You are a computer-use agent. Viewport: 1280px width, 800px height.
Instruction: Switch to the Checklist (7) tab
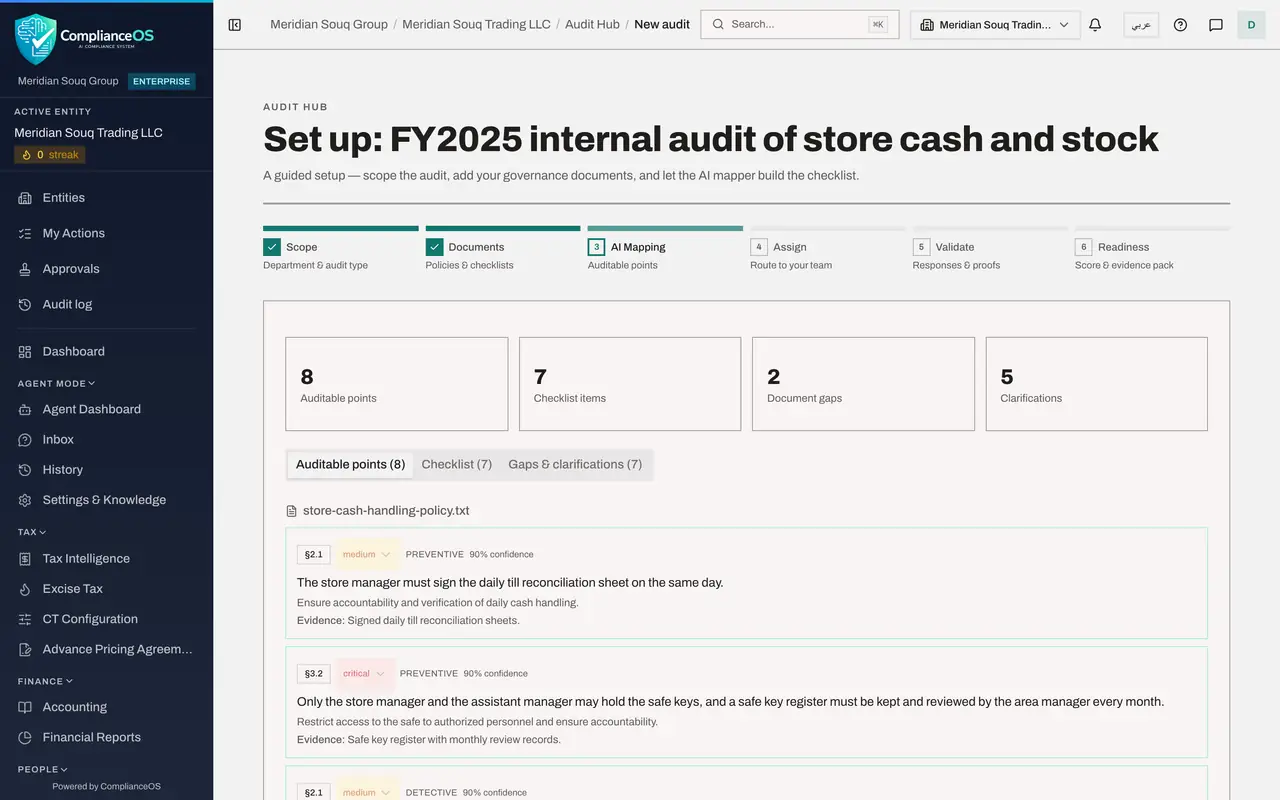coord(457,464)
